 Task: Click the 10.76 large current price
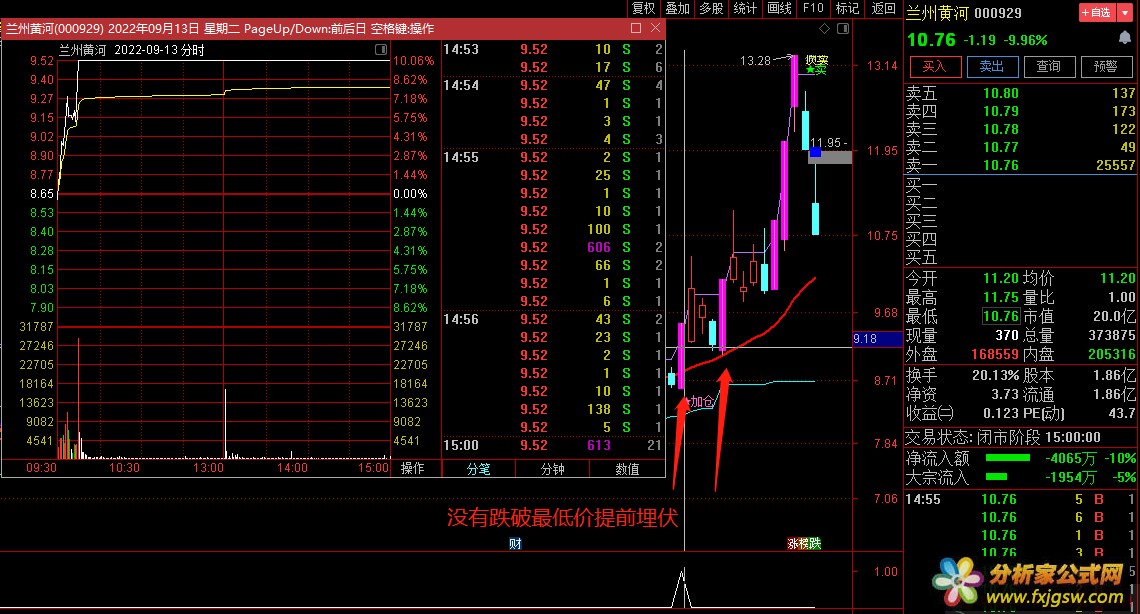[x=931, y=40]
